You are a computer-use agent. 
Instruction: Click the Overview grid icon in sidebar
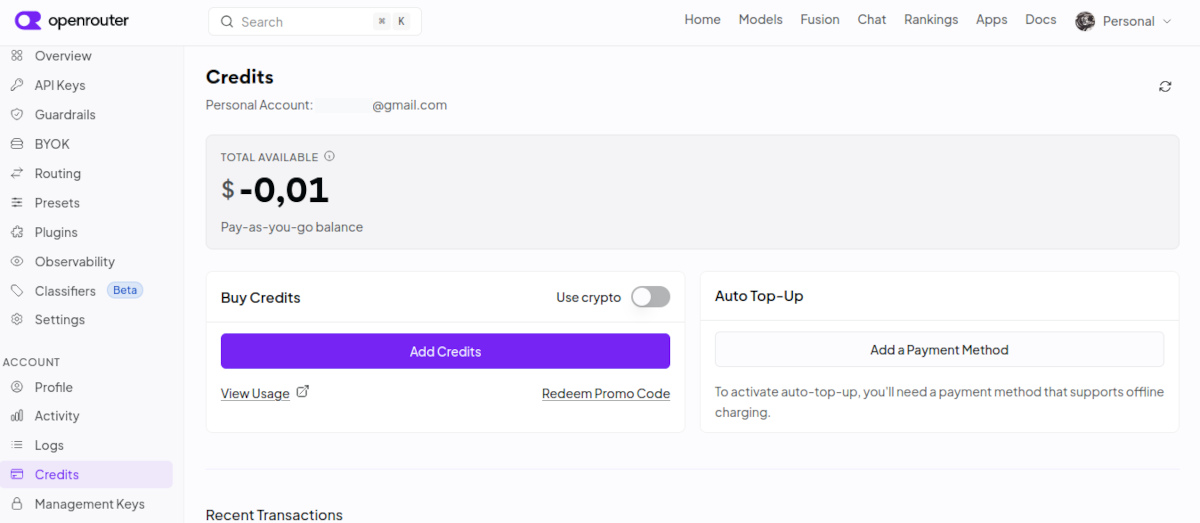[16, 56]
